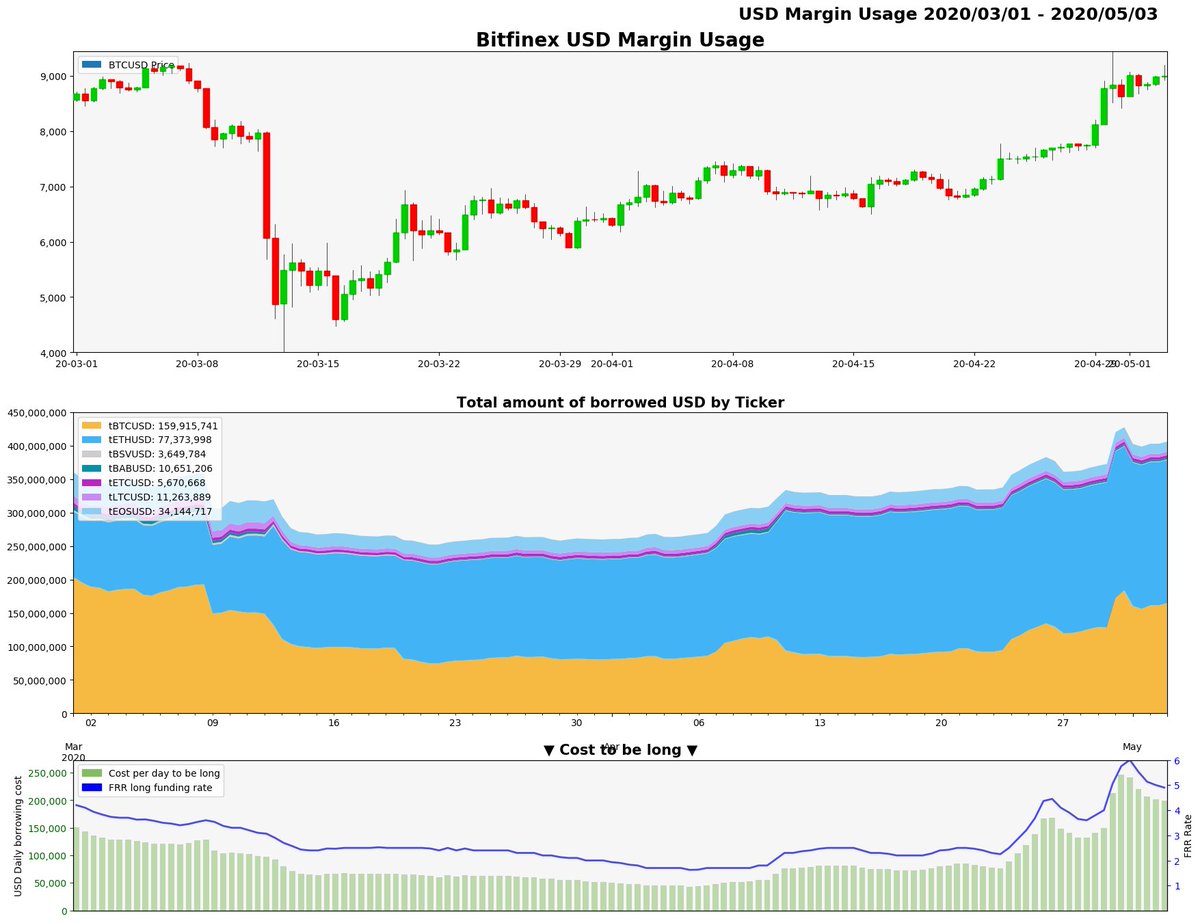Click the '02' day label on borrowed USD chart

(x=91, y=723)
